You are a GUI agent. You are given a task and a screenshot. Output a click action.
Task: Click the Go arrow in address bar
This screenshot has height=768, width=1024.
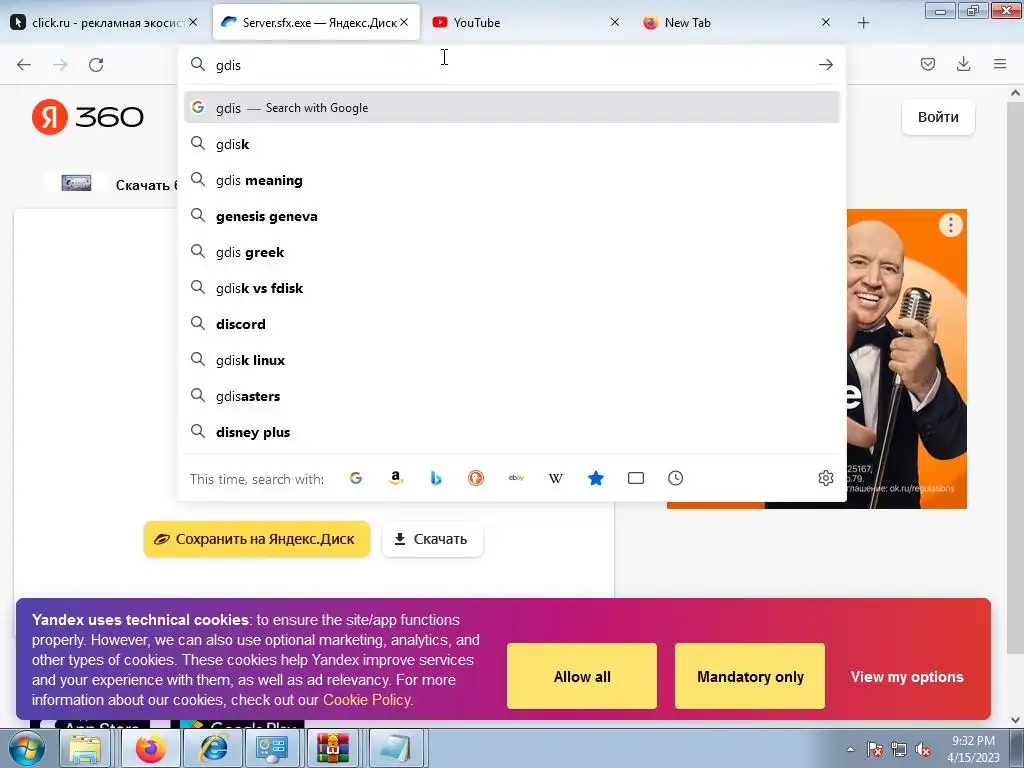[x=825, y=65]
